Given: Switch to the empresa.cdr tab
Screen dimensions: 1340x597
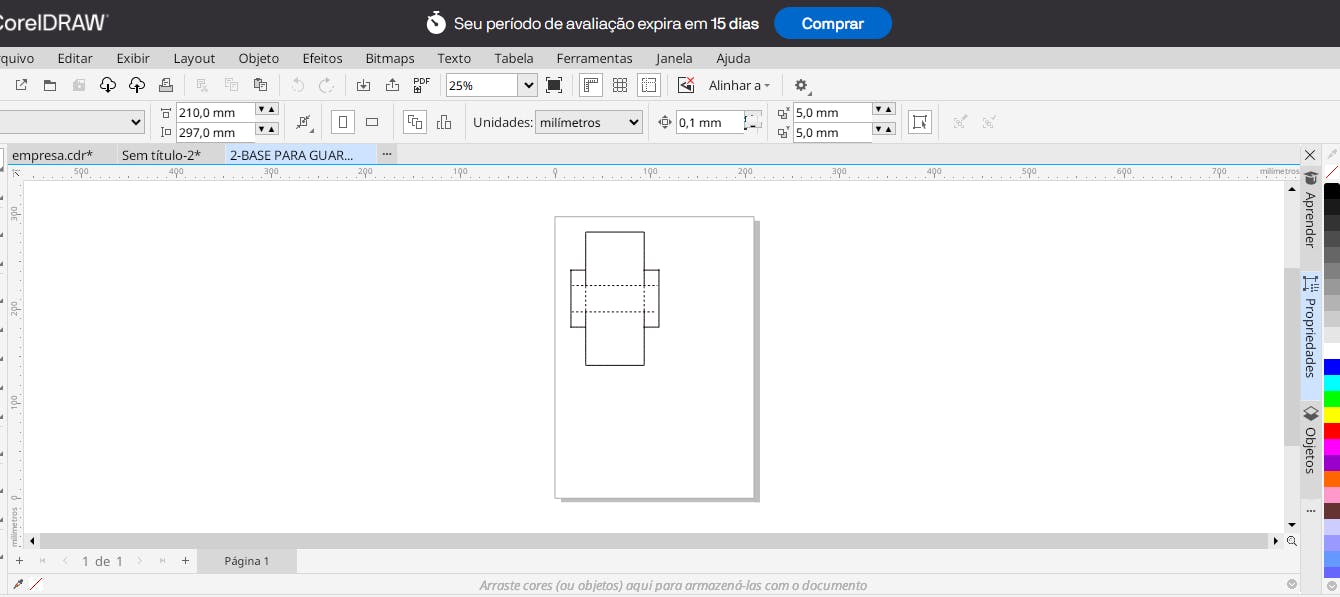Looking at the screenshot, I should point(52,154).
